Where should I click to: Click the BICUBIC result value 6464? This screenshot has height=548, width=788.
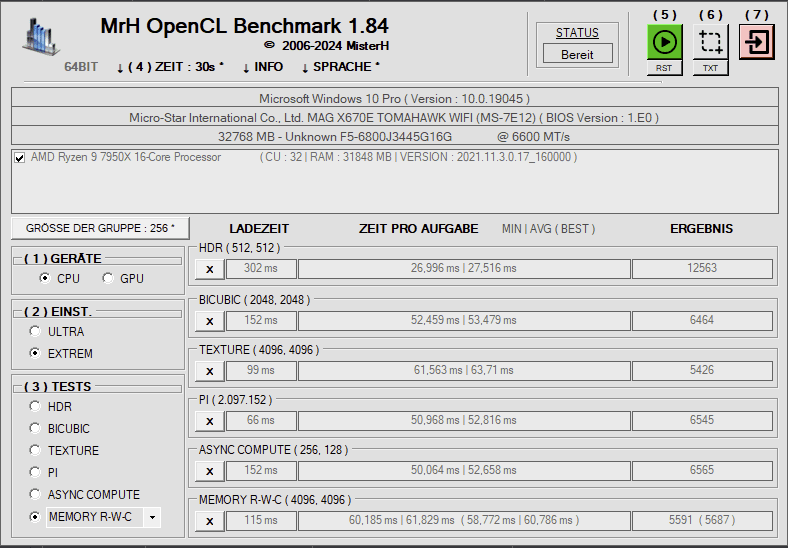point(702,320)
